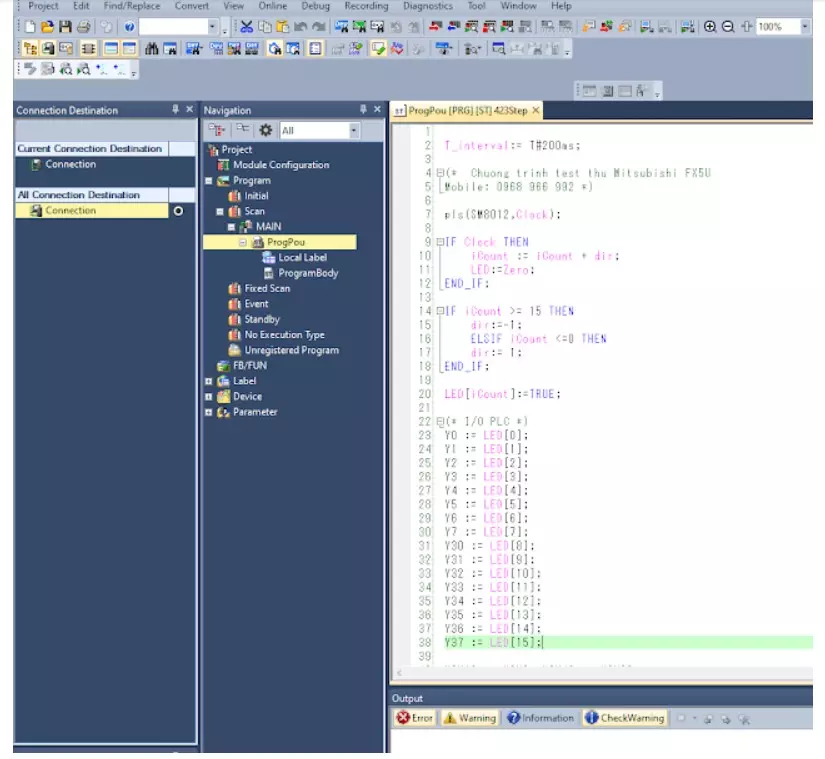The width and height of the screenshot is (825, 759).
Task: Click the Save project icon
Action: 64,27
